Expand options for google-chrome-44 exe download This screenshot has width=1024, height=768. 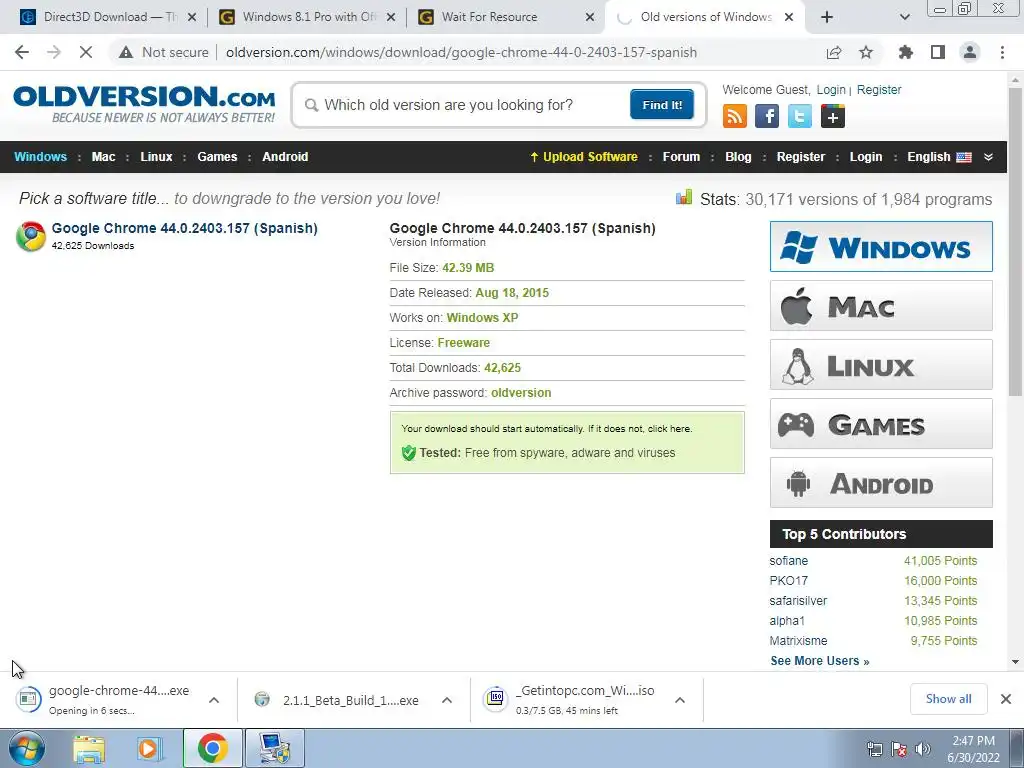point(214,700)
